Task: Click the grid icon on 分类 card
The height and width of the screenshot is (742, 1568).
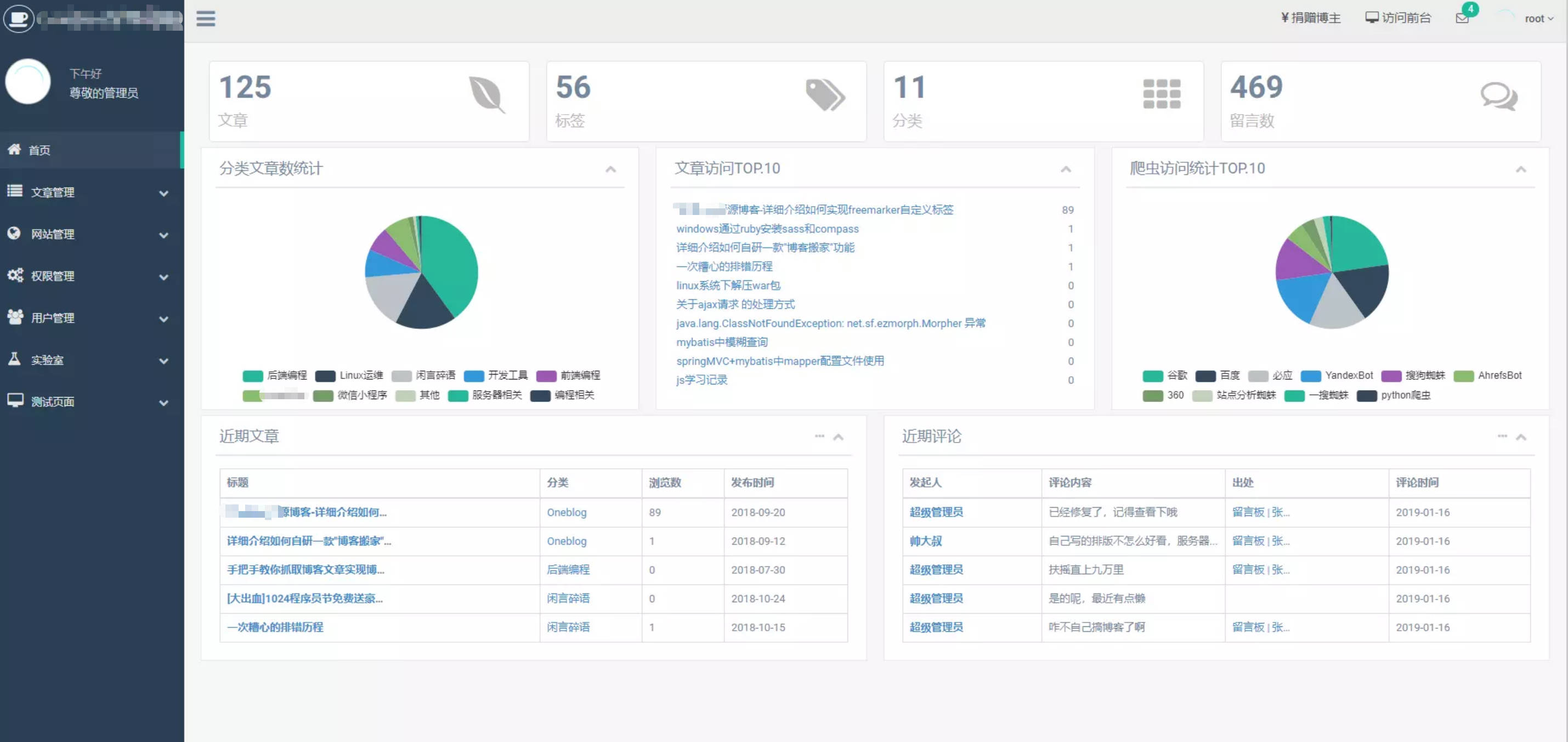Action: pos(1162,94)
